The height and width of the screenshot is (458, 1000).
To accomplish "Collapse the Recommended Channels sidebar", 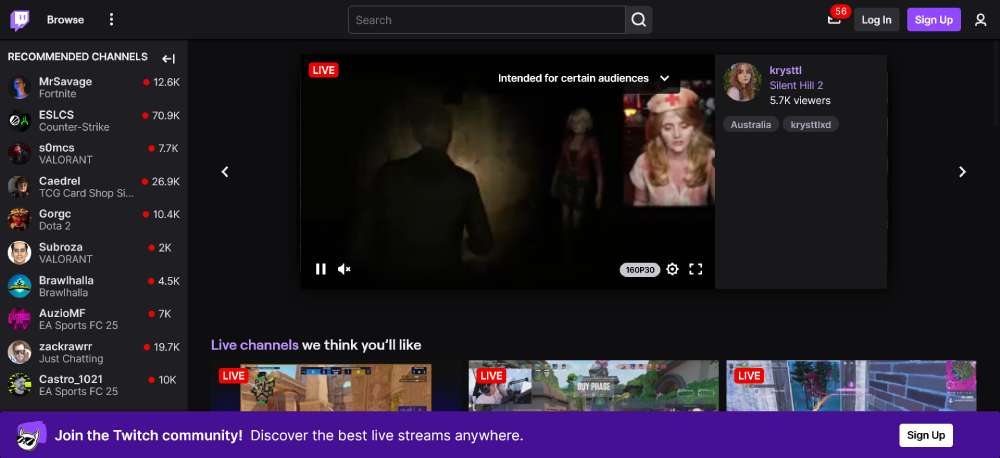I will (x=169, y=58).
